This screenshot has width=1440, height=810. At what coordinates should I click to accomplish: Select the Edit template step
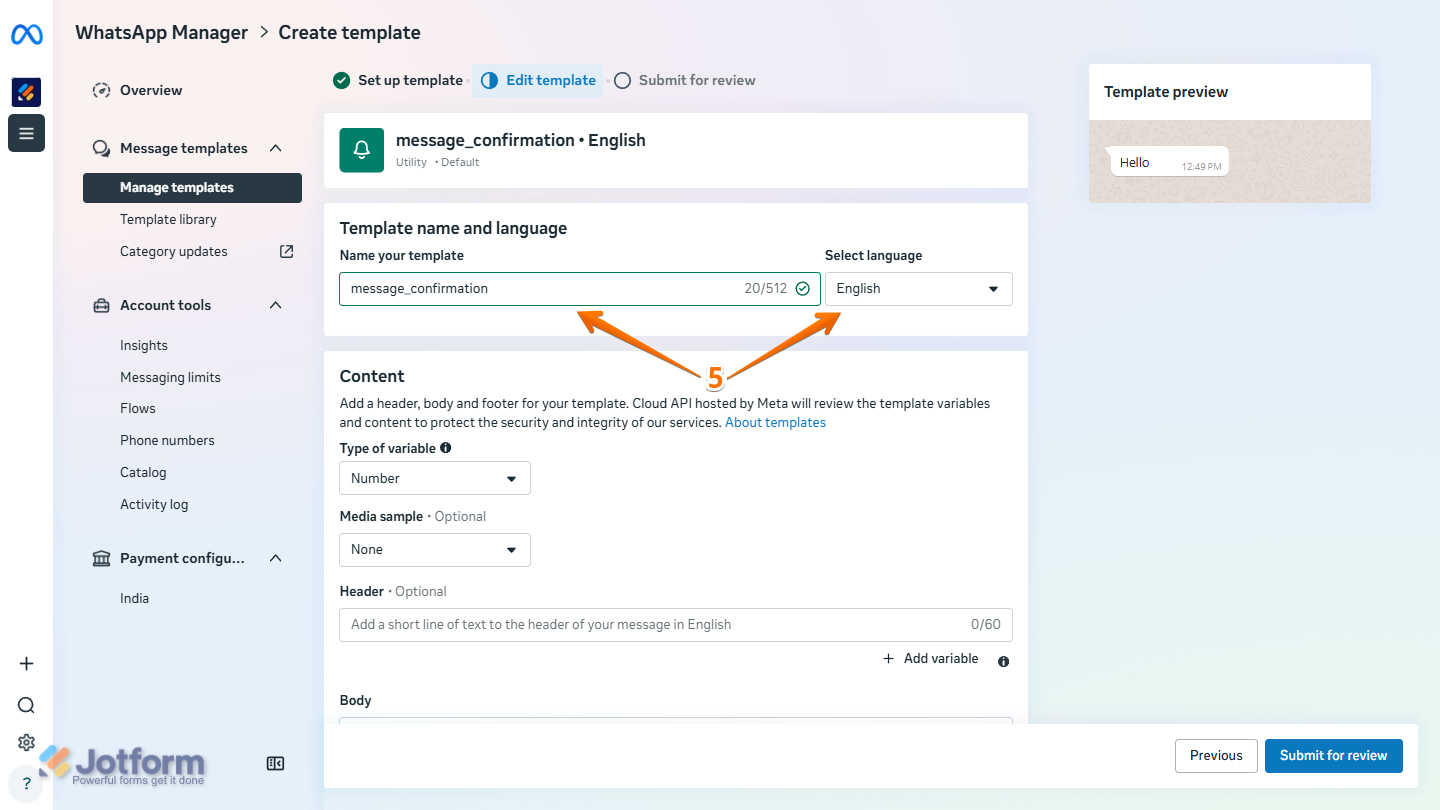point(538,80)
